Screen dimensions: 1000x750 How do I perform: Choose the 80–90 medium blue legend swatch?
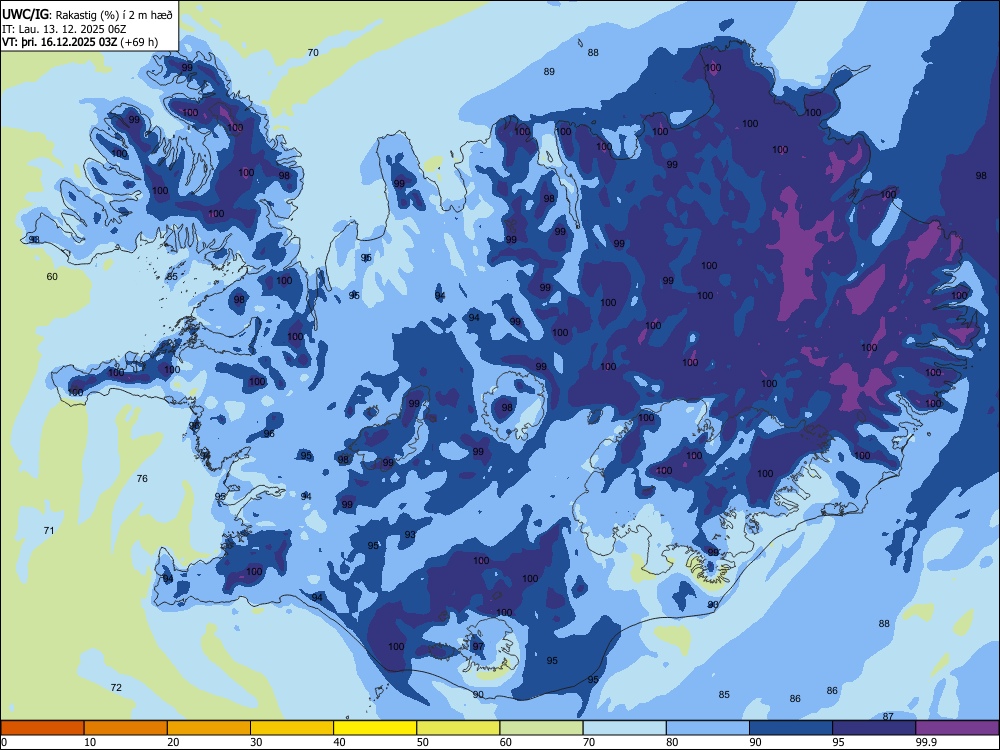pos(708,728)
